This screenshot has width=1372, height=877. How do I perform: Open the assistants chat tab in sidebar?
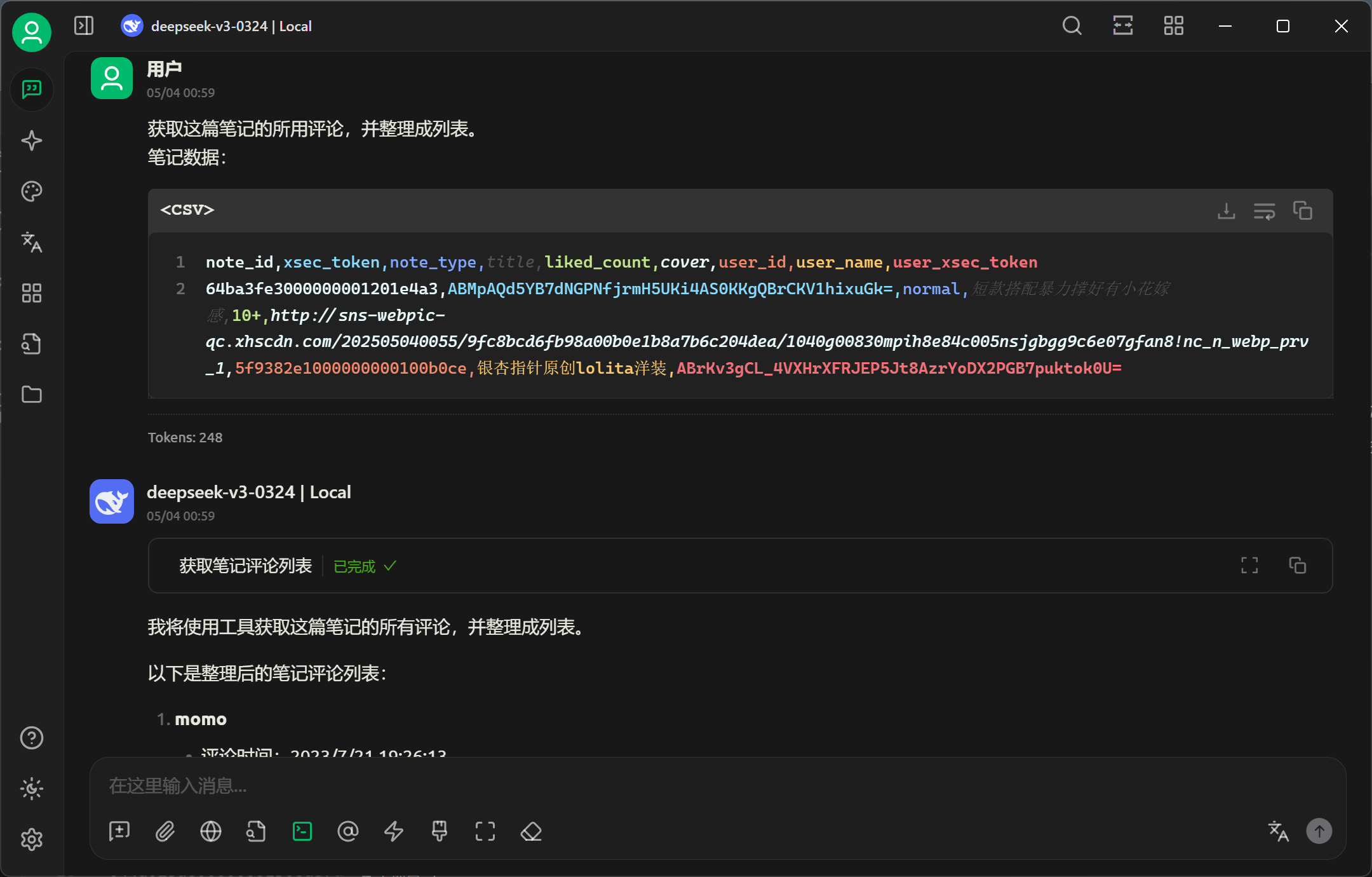(x=32, y=90)
